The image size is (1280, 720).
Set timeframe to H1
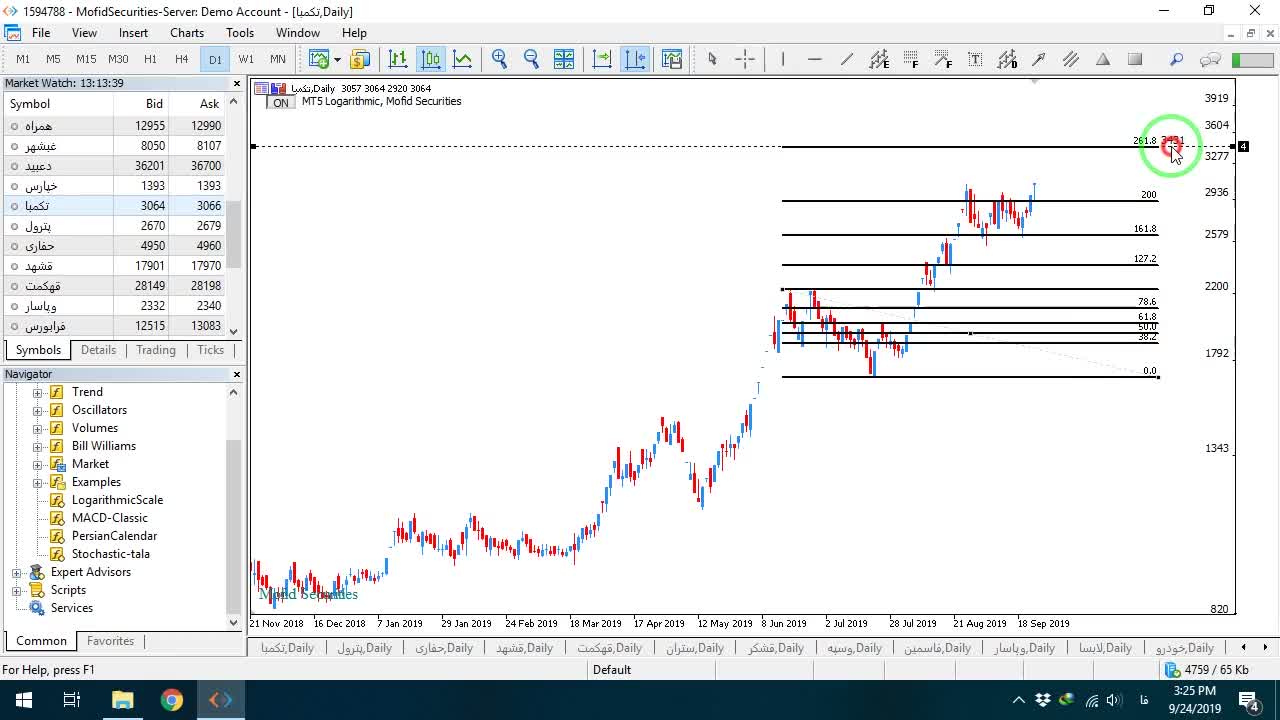tap(150, 59)
